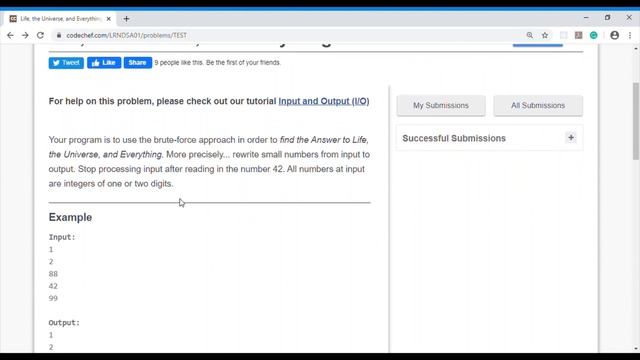This screenshot has width=640, height=360.
Task: Expand Successful Submissions with plus icon
Action: (571, 138)
